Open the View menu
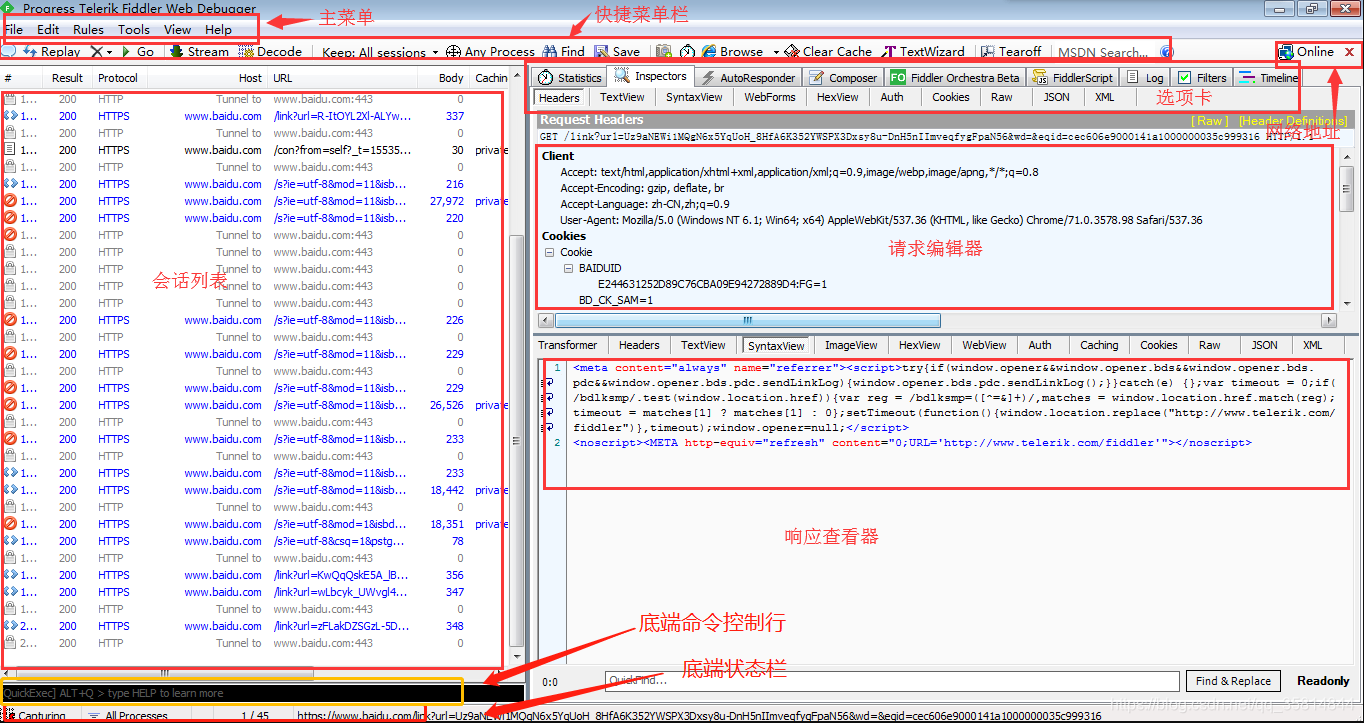 pos(177,29)
